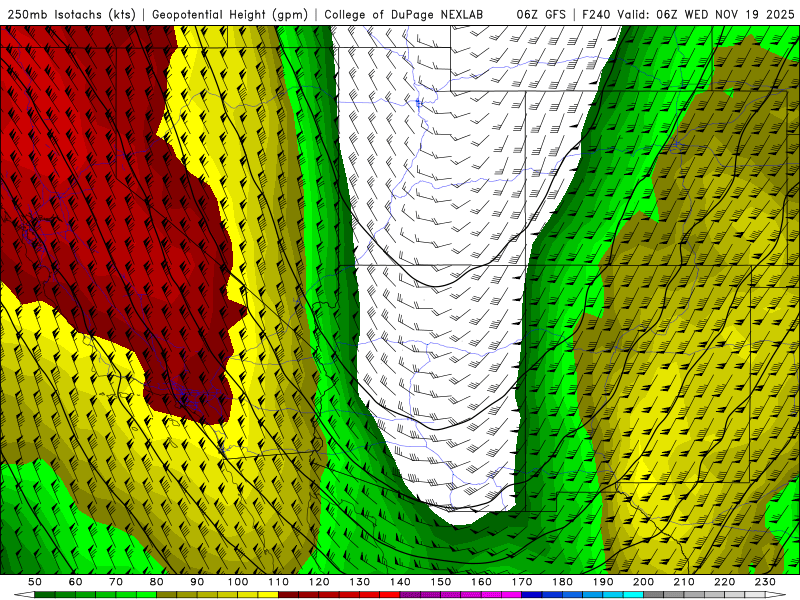This screenshot has width=800, height=600.
Task: Click the cyan swatch just before 200
Action: click(x=633, y=594)
